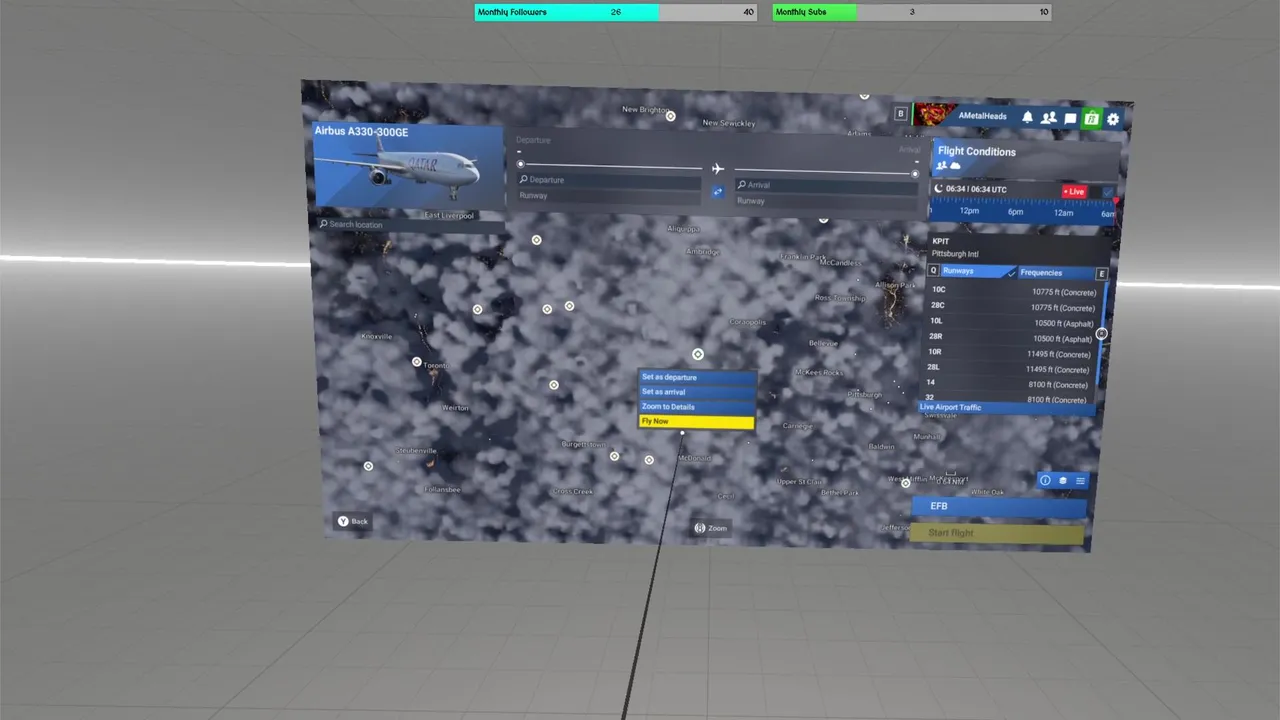
Task: Click the Start flight button
Action: [x=997, y=533]
